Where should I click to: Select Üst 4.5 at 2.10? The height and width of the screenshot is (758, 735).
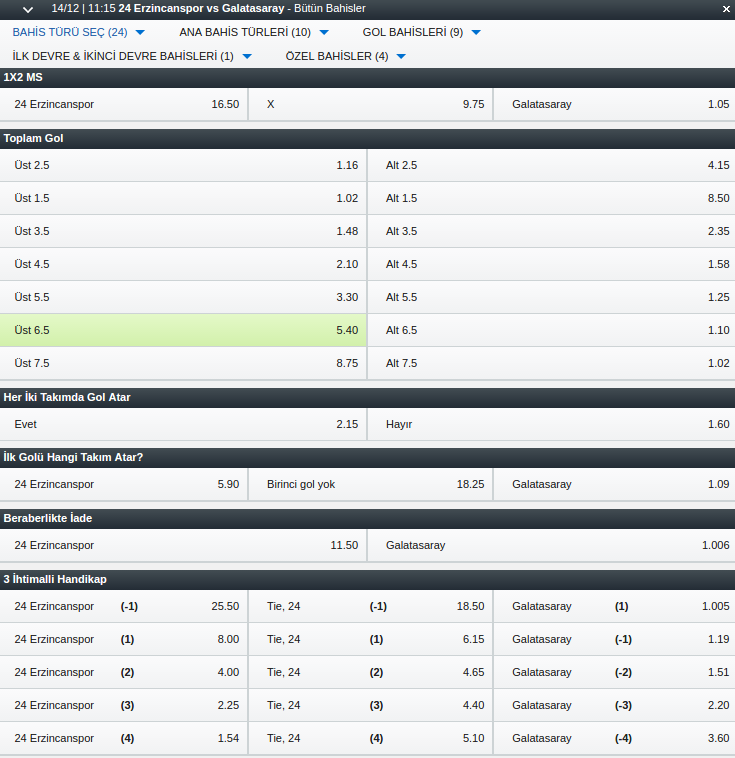(183, 264)
